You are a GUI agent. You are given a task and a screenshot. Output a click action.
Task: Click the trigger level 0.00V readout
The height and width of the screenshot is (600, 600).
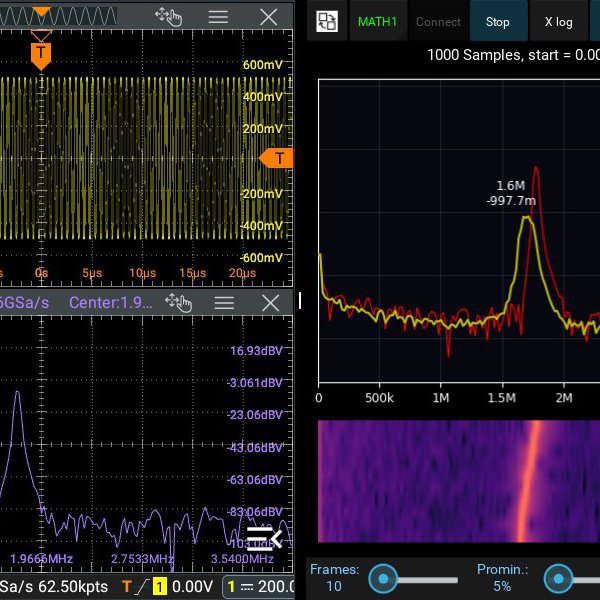(192, 586)
